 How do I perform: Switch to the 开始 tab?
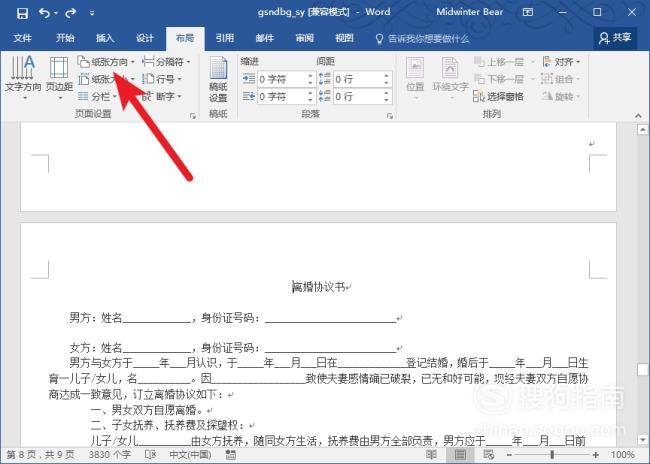tap(65, 38)
